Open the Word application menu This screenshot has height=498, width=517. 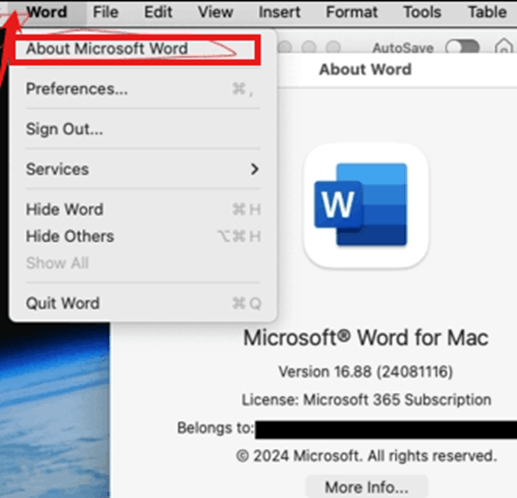(x=47, y=12)
